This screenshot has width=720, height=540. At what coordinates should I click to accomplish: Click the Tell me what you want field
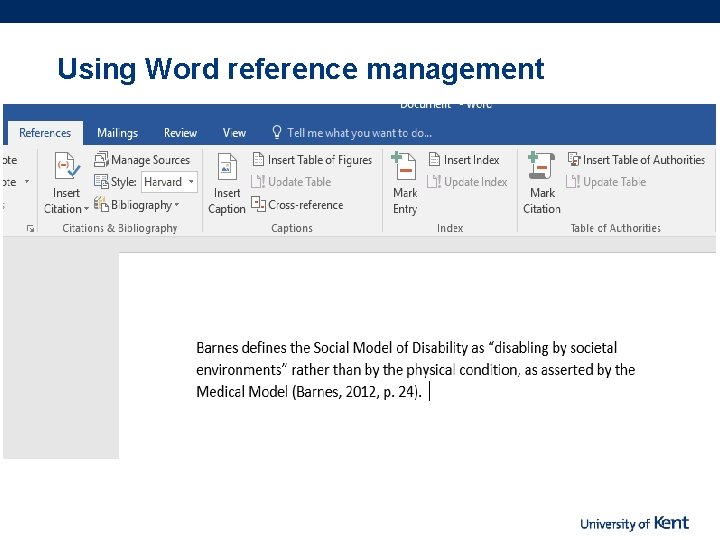359,133
